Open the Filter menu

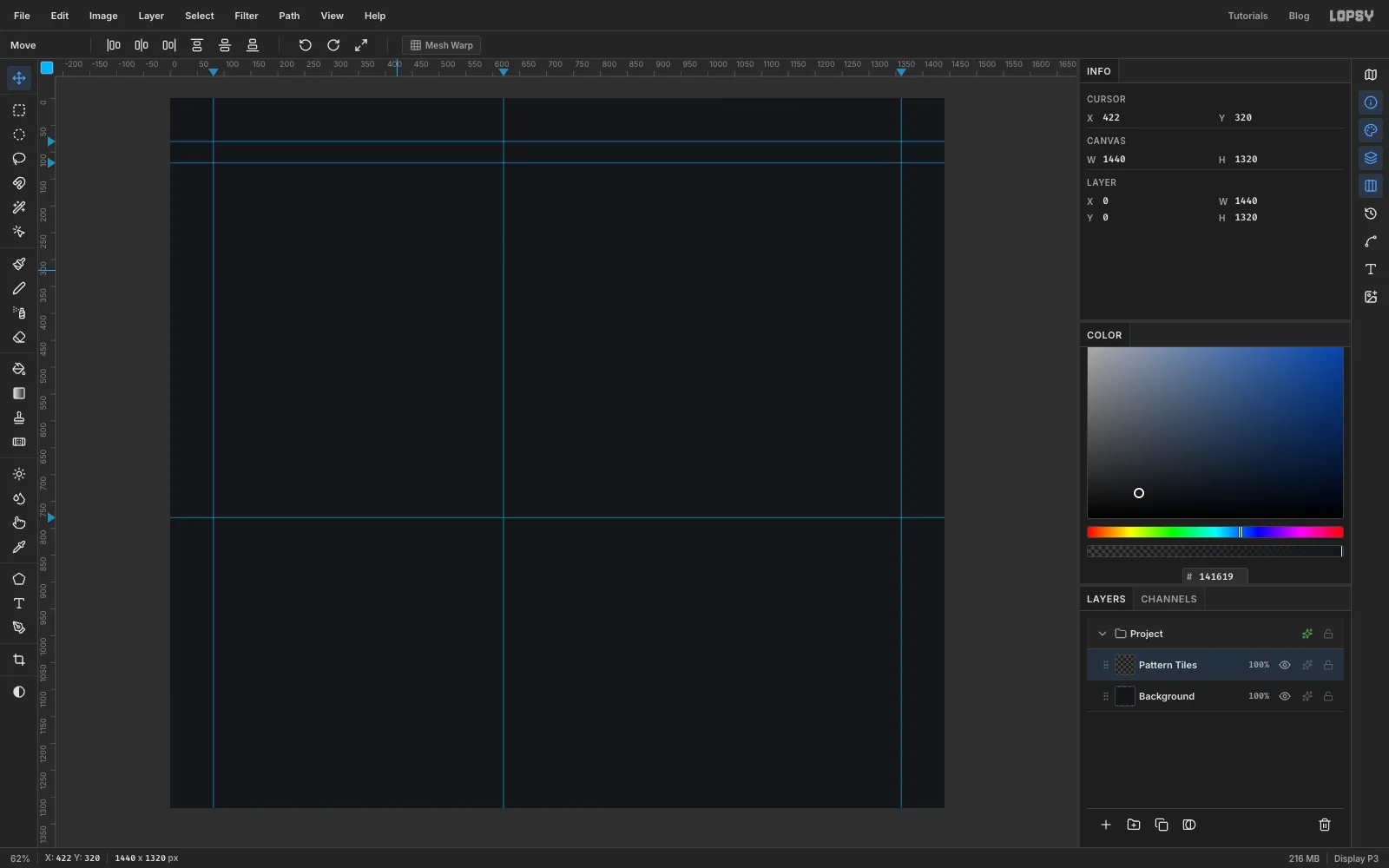point(247,16)
